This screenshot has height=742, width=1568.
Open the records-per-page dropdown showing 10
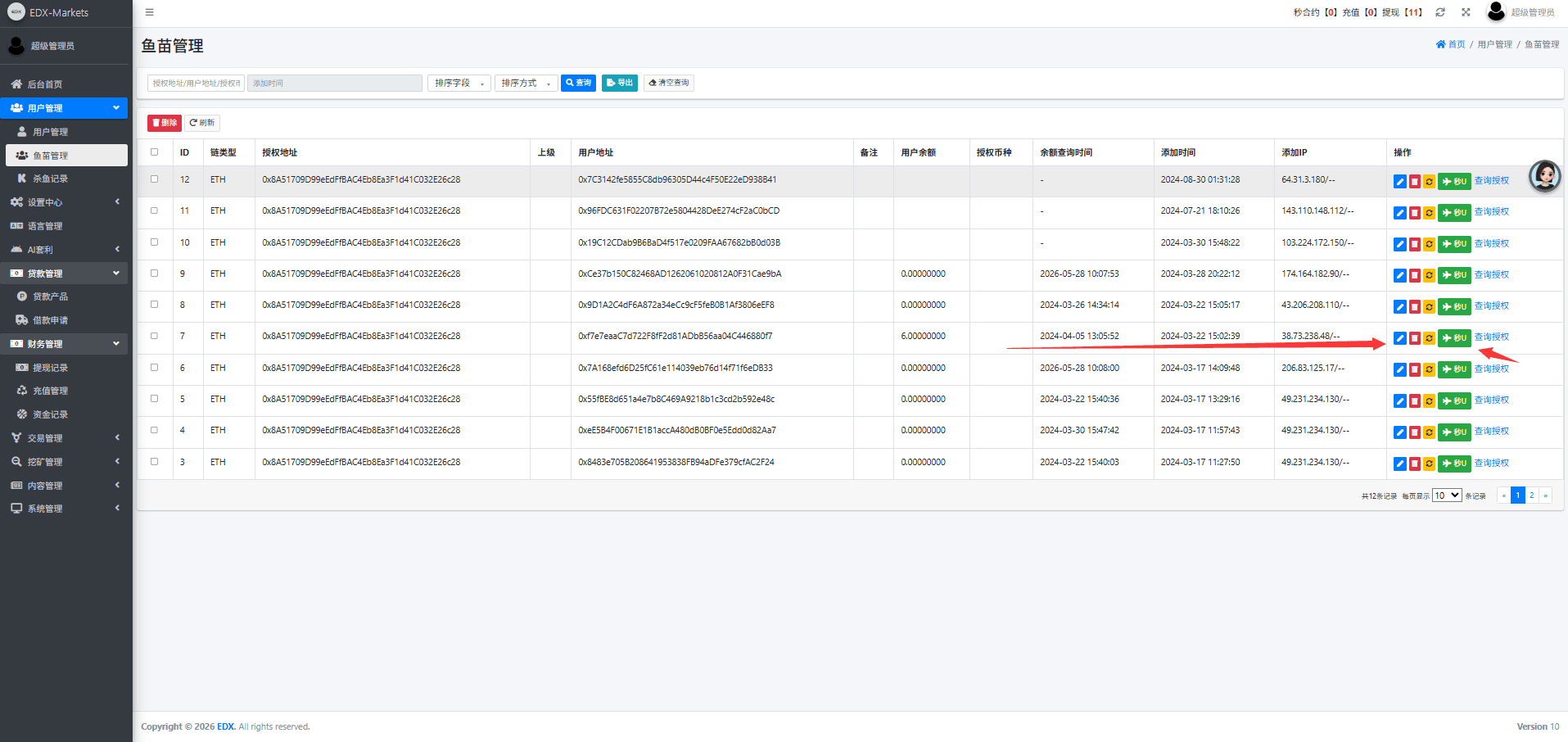pos(1447,495)
